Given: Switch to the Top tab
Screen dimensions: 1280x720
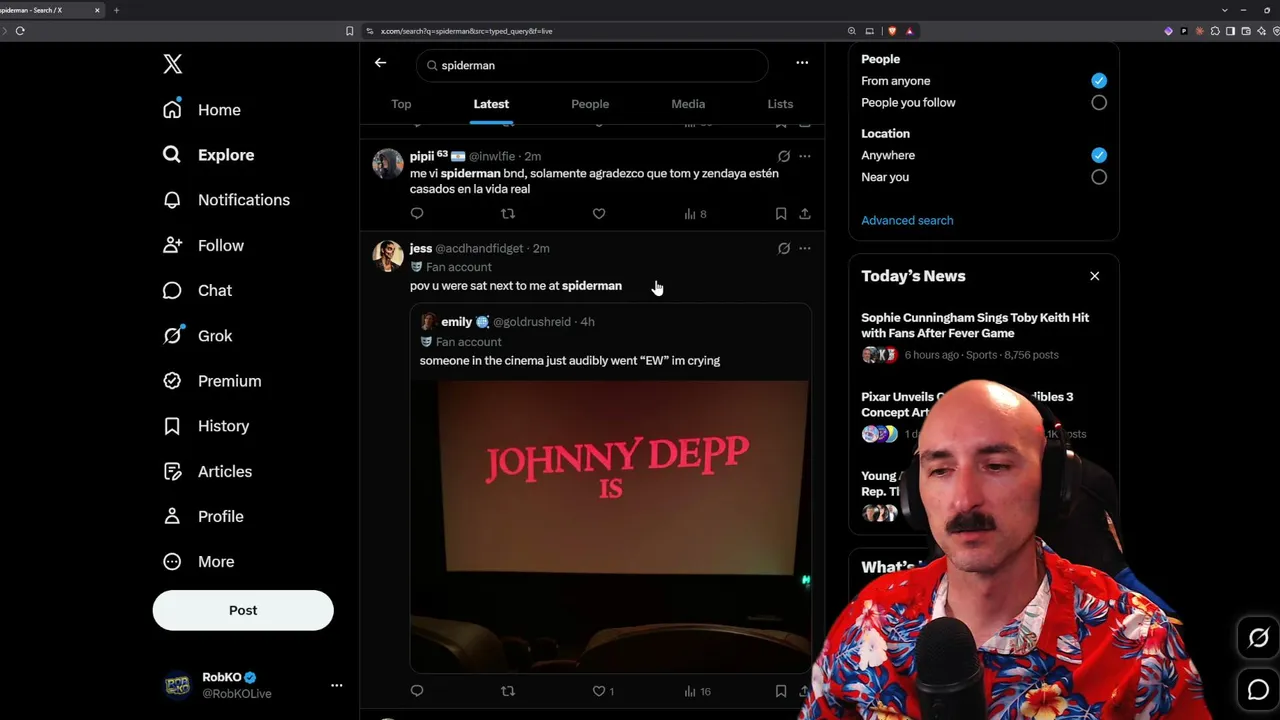Looking at the screenshot, I should [401, 104].
